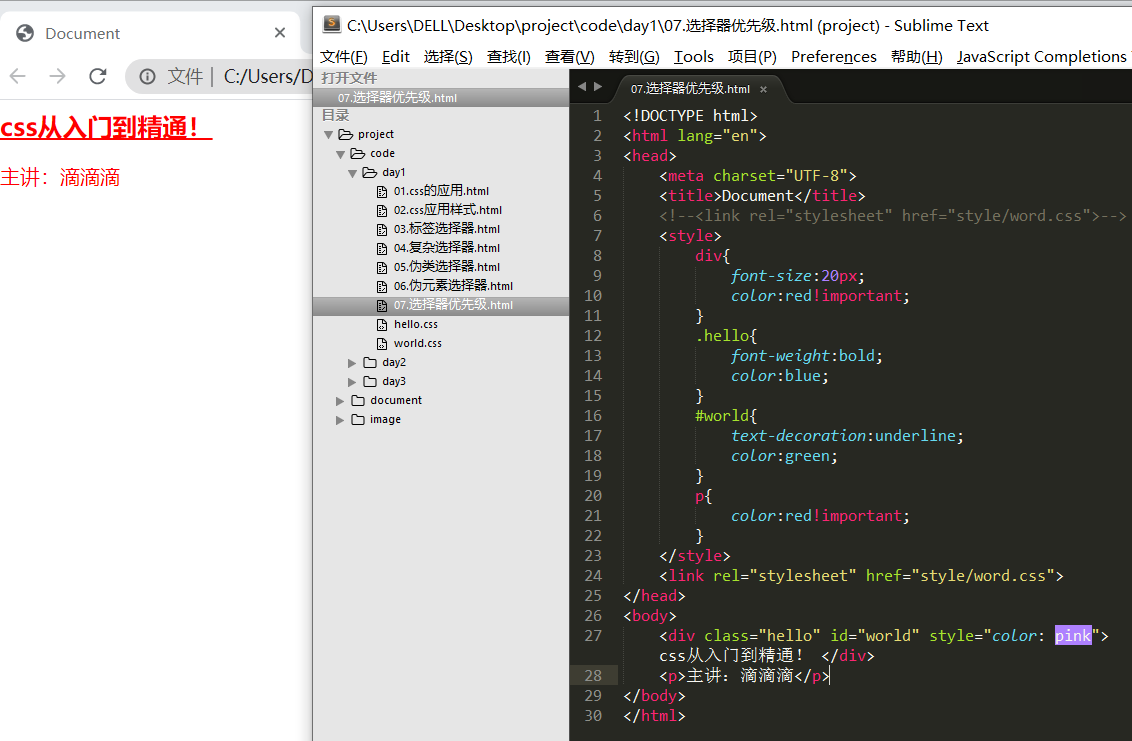The image size is (1132, 741).
Task: Open the Preferences menu
Action: click(833, 56)
